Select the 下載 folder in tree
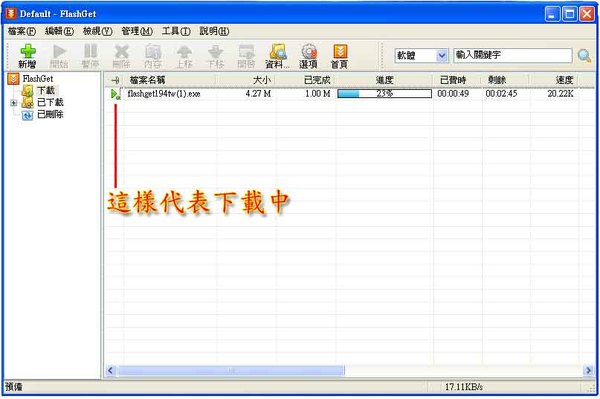This screenshot has height=399, width=600. pyautogui.click(x=46, y=91)
